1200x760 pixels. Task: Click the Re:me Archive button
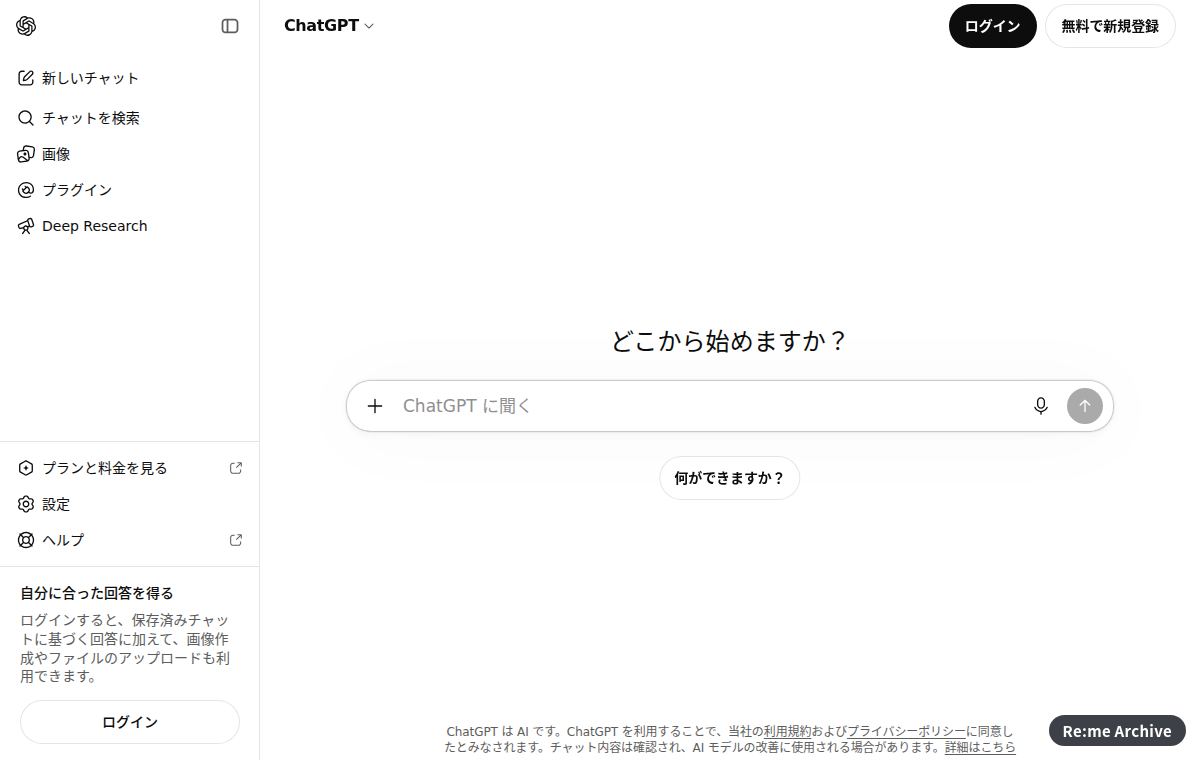[x=1117, y=731]
